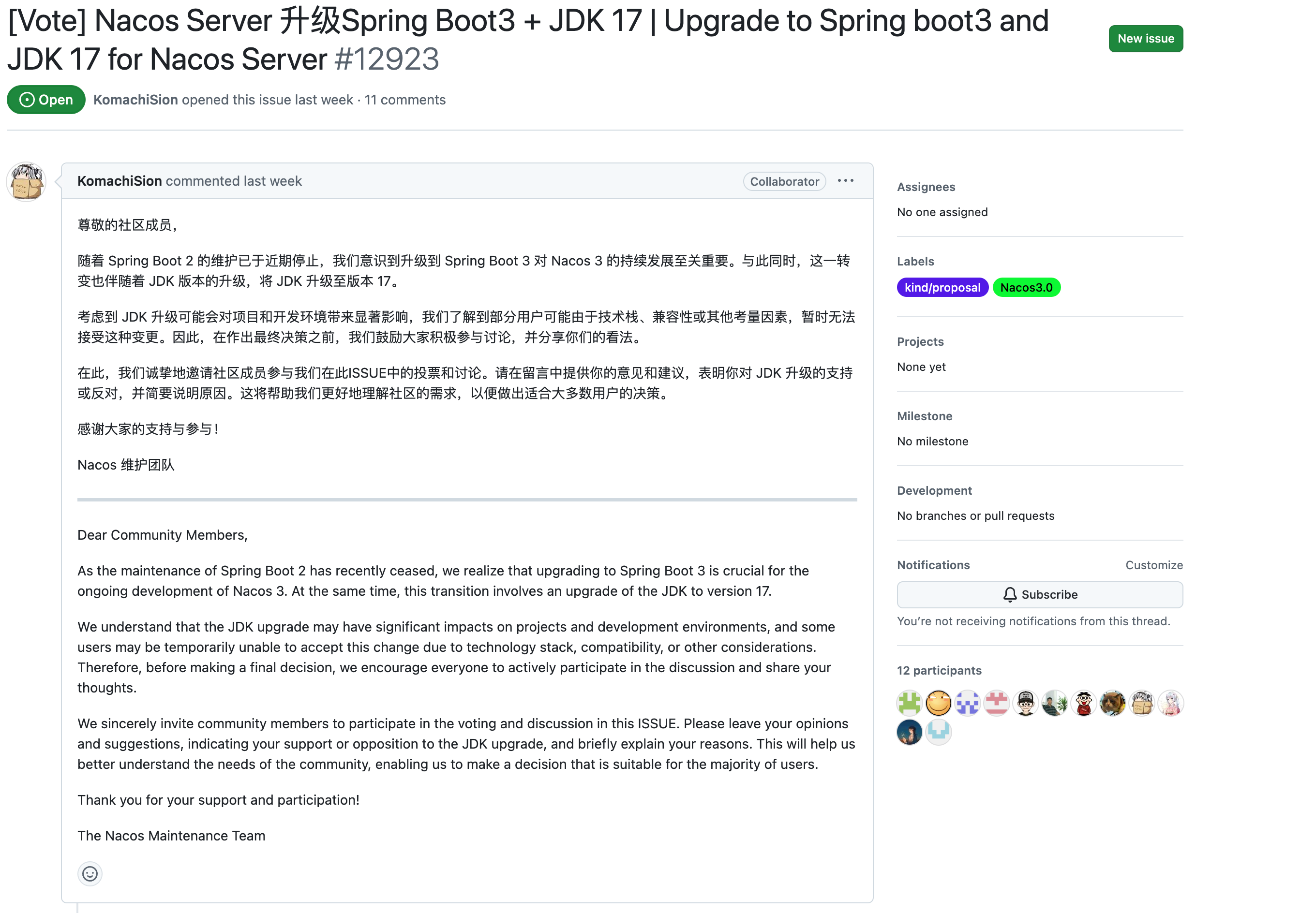
Task: Expand the Labels dropdown
Action: 916,261
